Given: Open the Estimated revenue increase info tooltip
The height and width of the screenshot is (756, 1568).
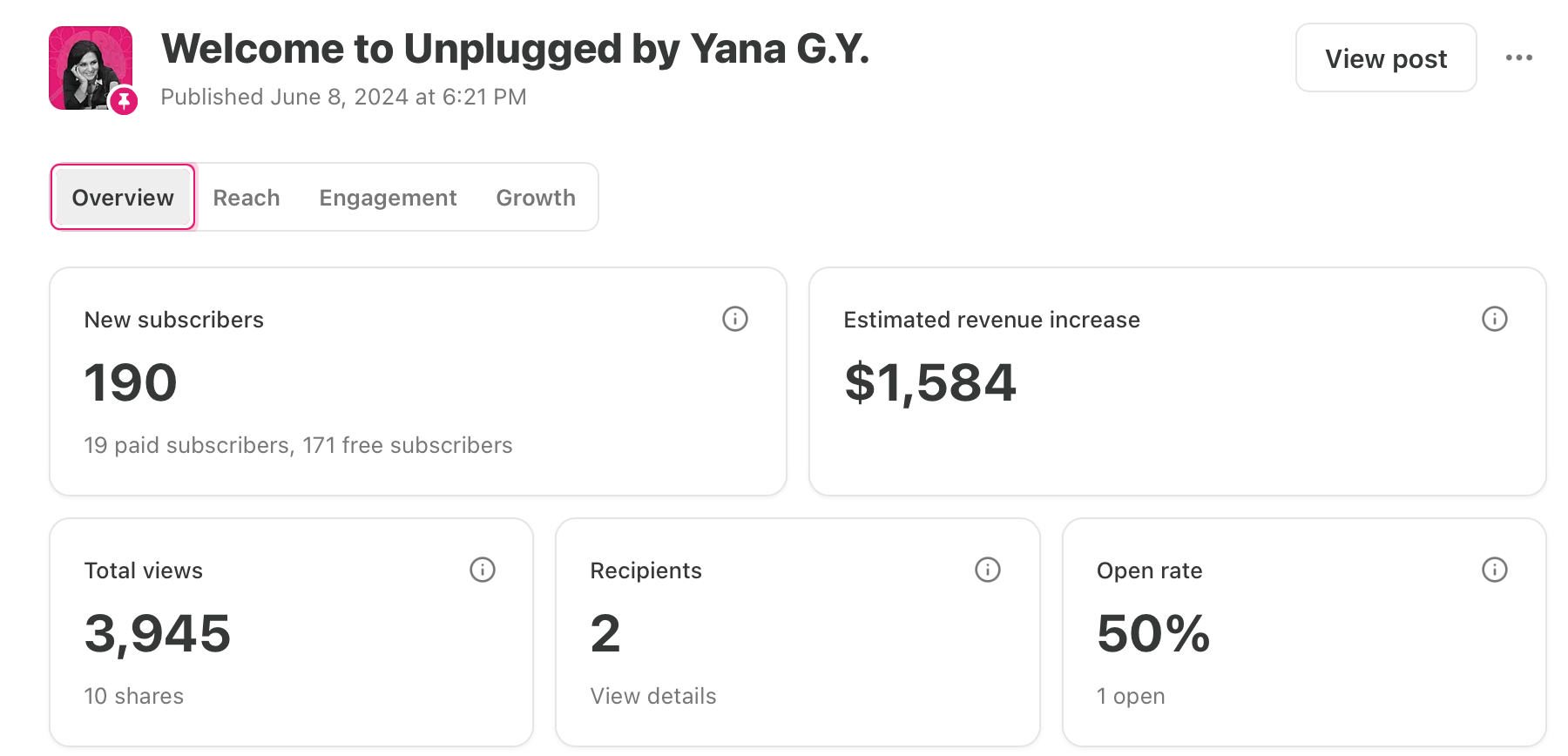Looking at the screenshot, I should [x=1495, y=319].
